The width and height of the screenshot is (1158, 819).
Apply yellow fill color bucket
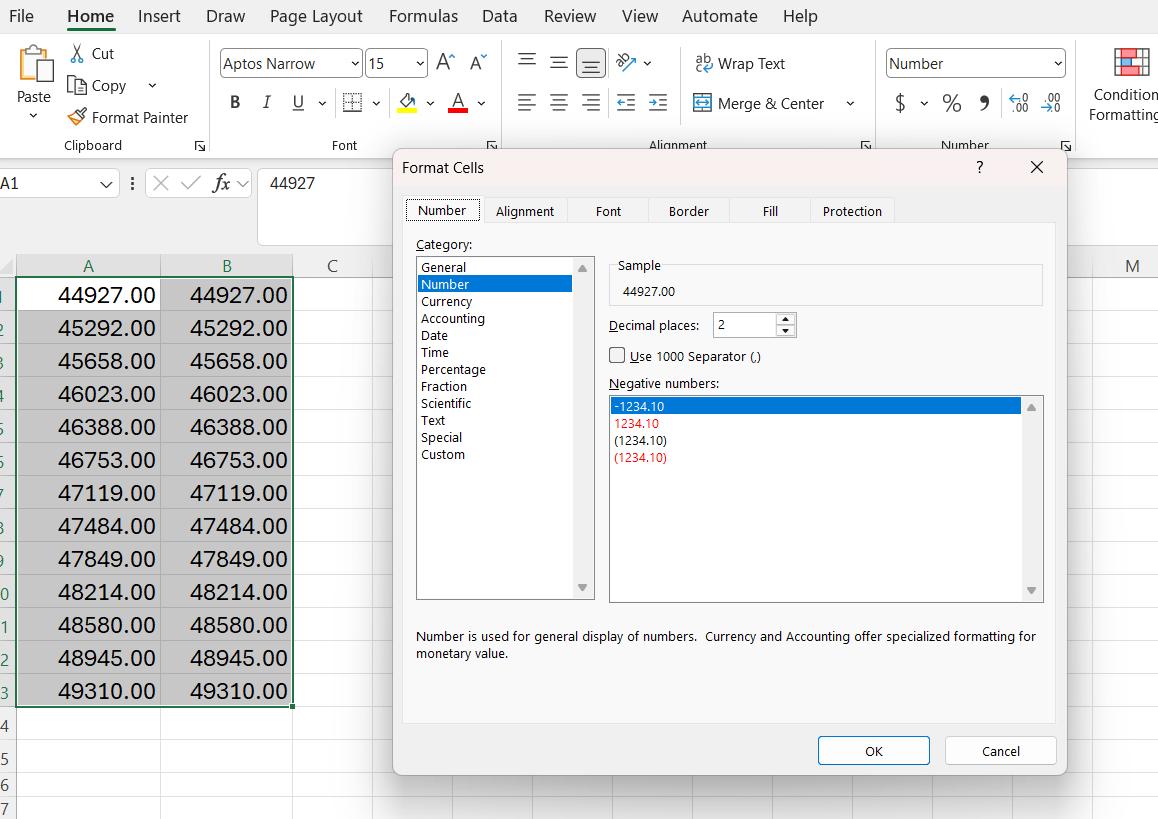[407, 103]
